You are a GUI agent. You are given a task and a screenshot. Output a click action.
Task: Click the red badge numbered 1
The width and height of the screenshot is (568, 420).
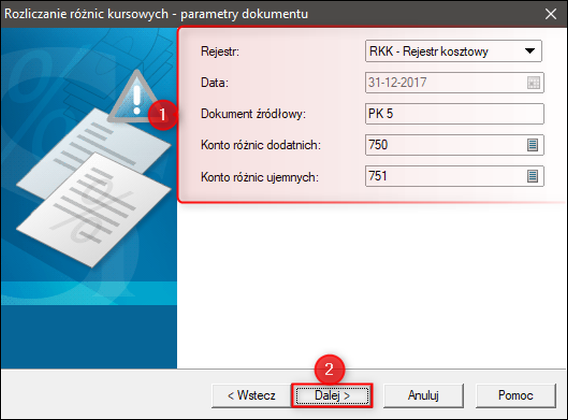[x=163, y=115]
